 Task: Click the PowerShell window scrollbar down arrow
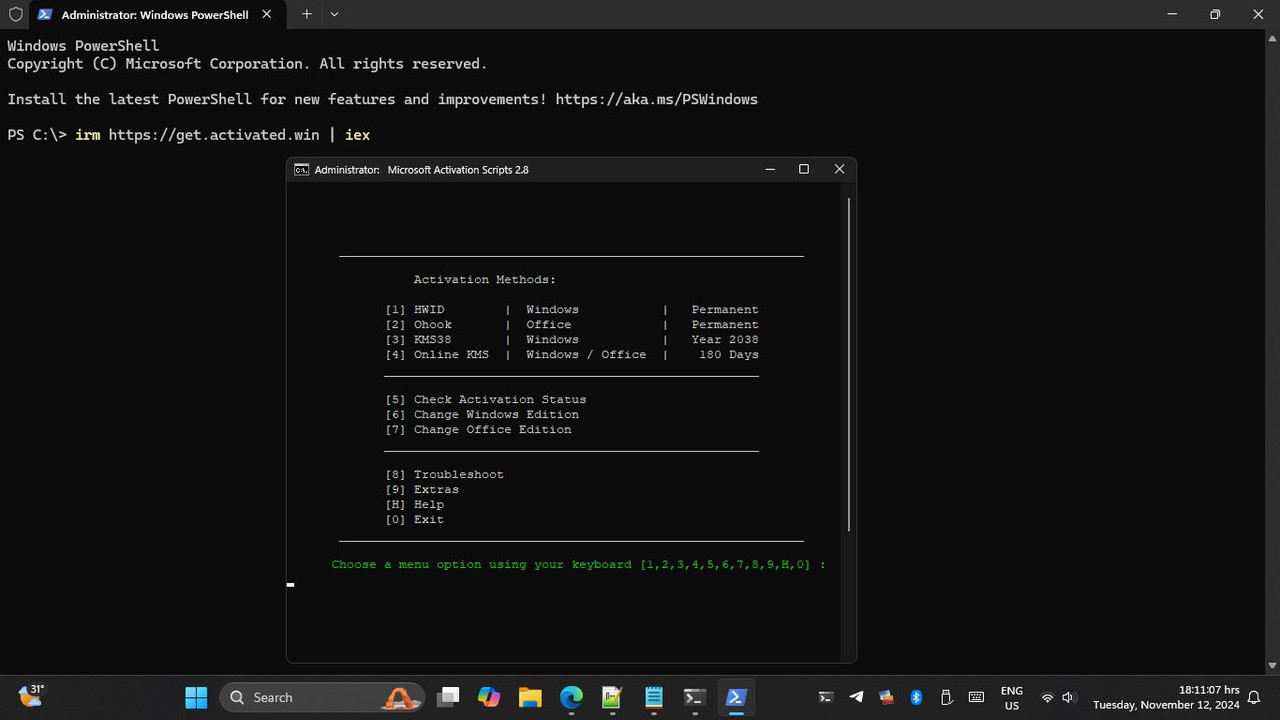point(1271,665)
